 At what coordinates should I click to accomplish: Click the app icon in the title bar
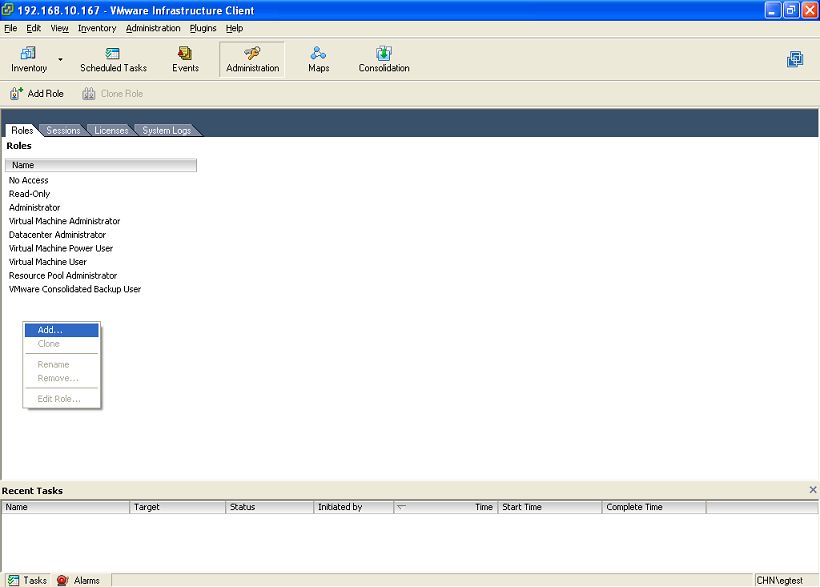pyautogui.click(x=8, y=9)
